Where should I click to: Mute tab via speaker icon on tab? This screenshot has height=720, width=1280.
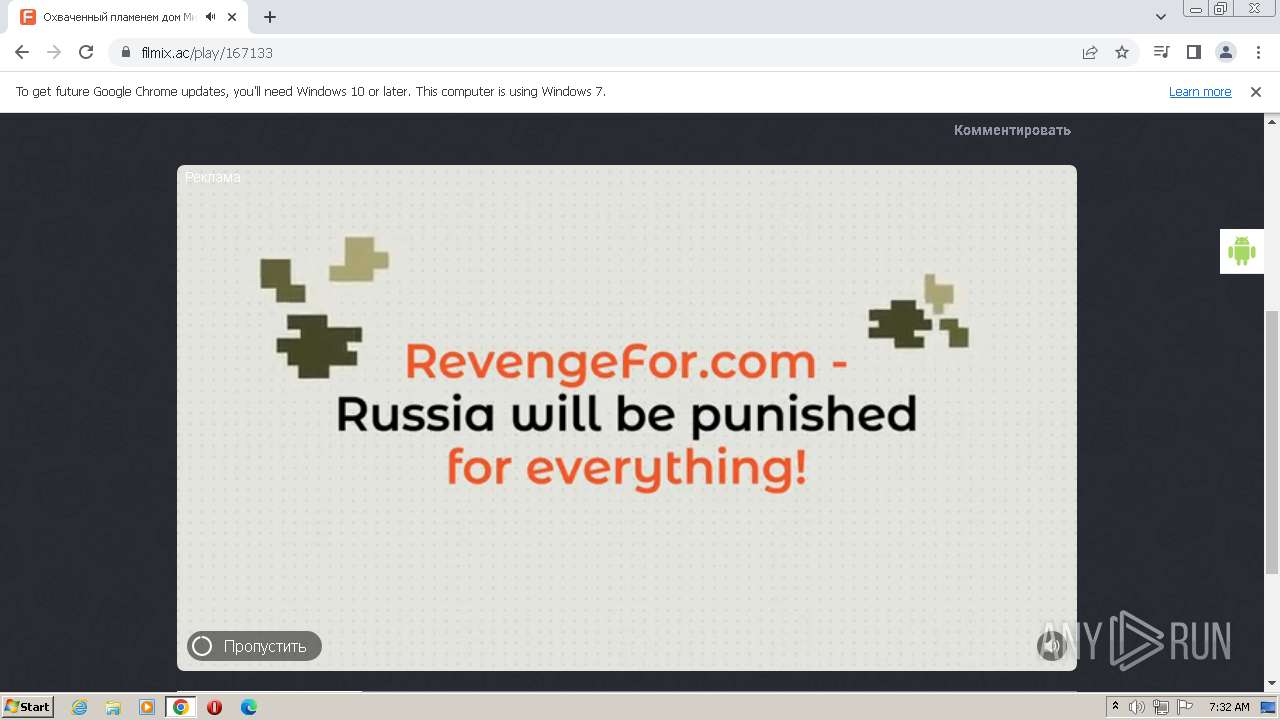coord(211,17)
